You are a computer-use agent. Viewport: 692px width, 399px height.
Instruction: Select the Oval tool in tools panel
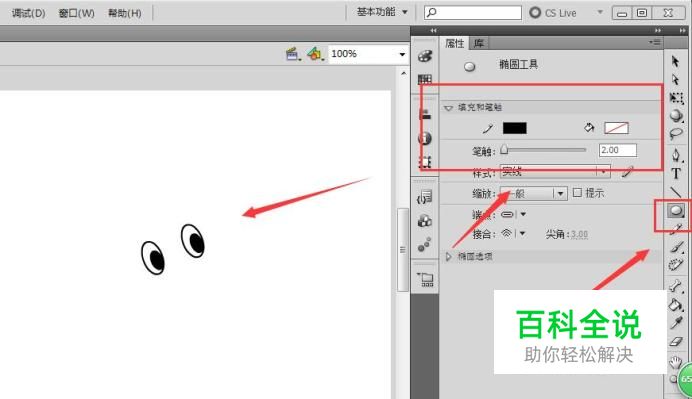(676, 211)
